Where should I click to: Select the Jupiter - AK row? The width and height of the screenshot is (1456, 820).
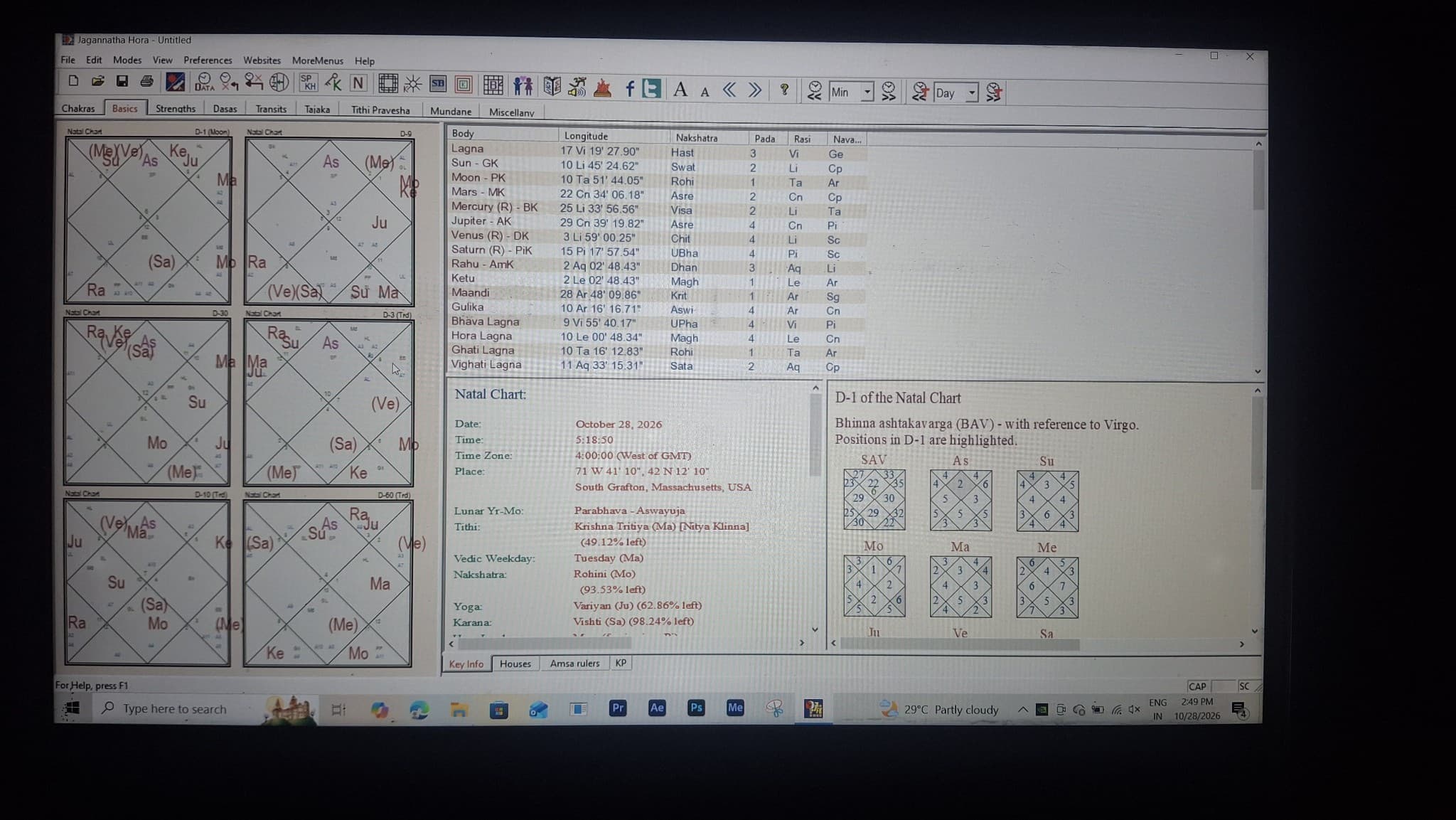tap(658, 223)
